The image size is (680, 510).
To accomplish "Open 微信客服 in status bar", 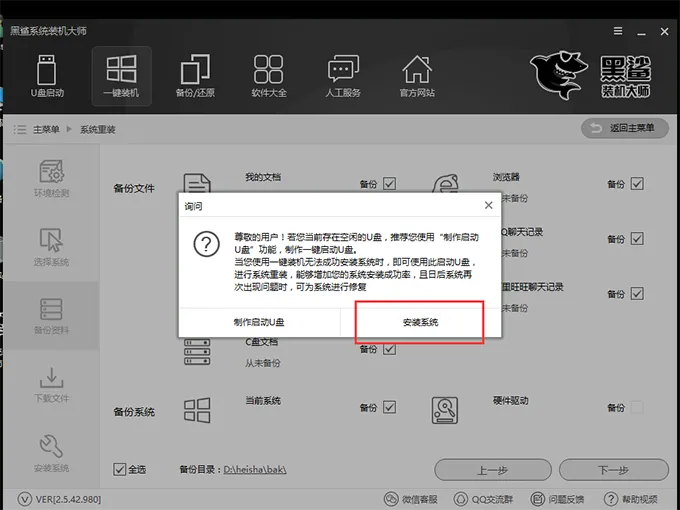I will [x=411, y=499].
